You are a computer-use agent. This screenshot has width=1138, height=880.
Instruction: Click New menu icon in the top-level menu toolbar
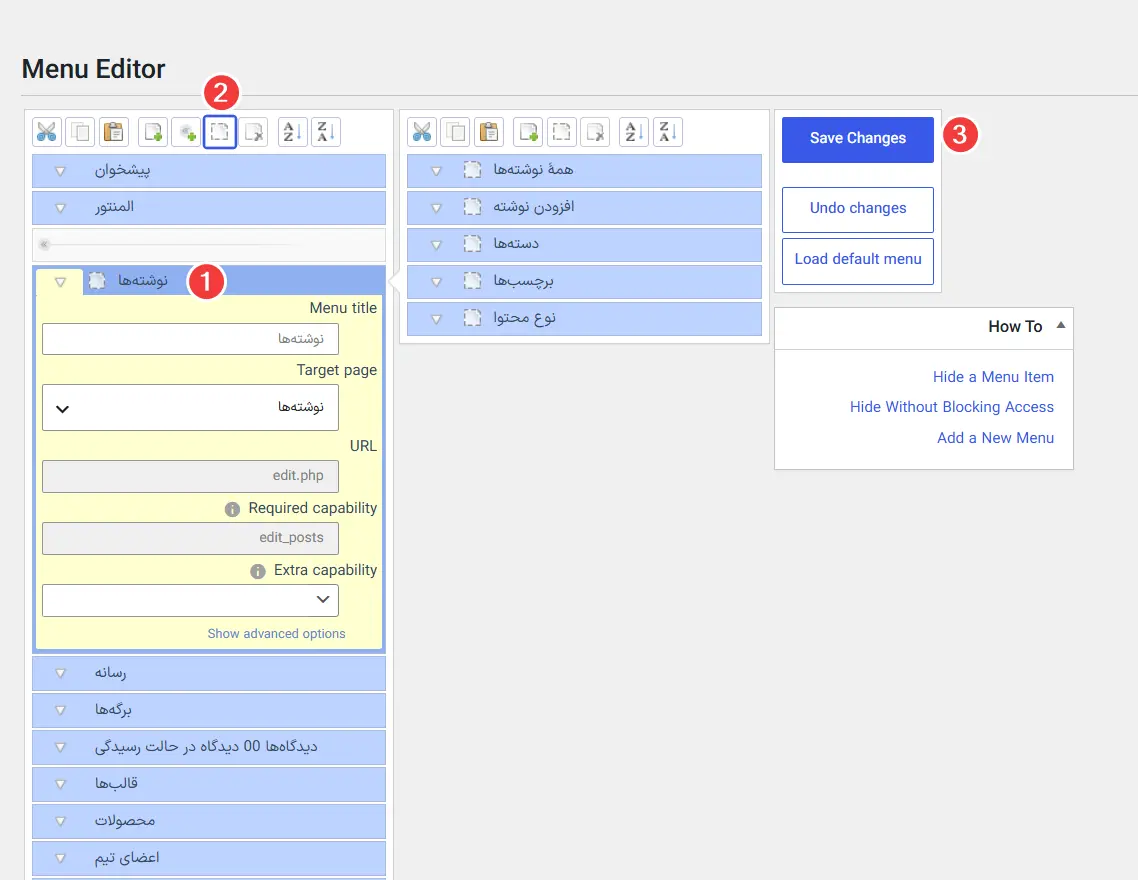click(153, 132)
